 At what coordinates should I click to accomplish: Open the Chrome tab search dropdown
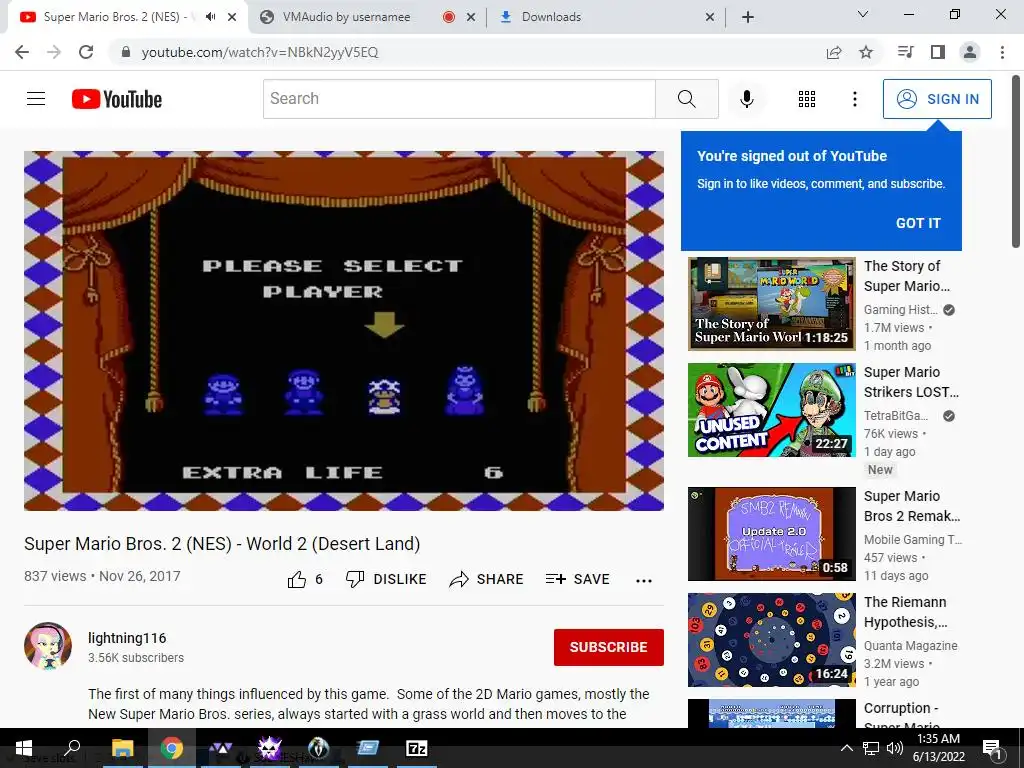pyautogui.click(x=863, y=14)
